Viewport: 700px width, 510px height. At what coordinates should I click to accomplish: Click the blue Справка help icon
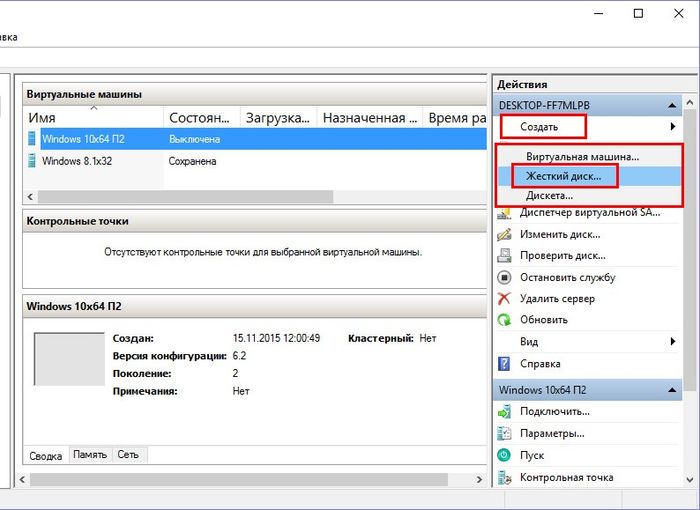(504, 364)
